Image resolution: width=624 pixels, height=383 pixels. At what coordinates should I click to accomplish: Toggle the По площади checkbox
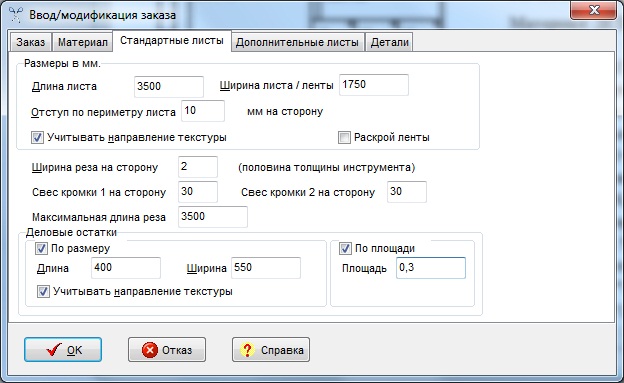coord(345,248)
